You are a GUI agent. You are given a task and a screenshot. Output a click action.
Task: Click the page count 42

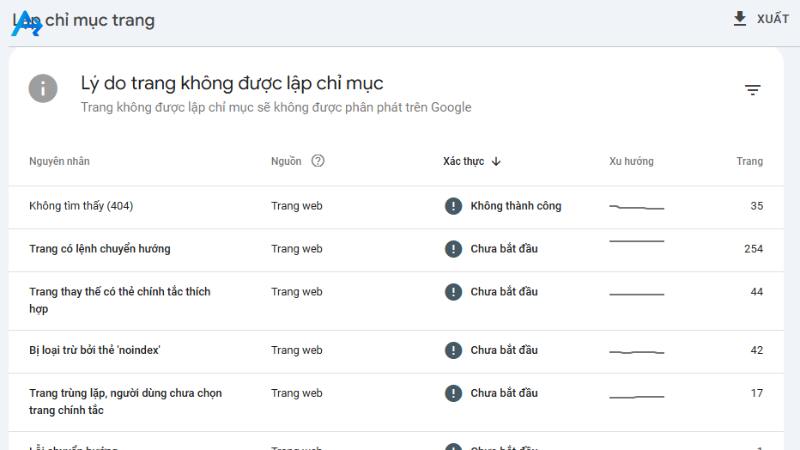click(757, 350)
